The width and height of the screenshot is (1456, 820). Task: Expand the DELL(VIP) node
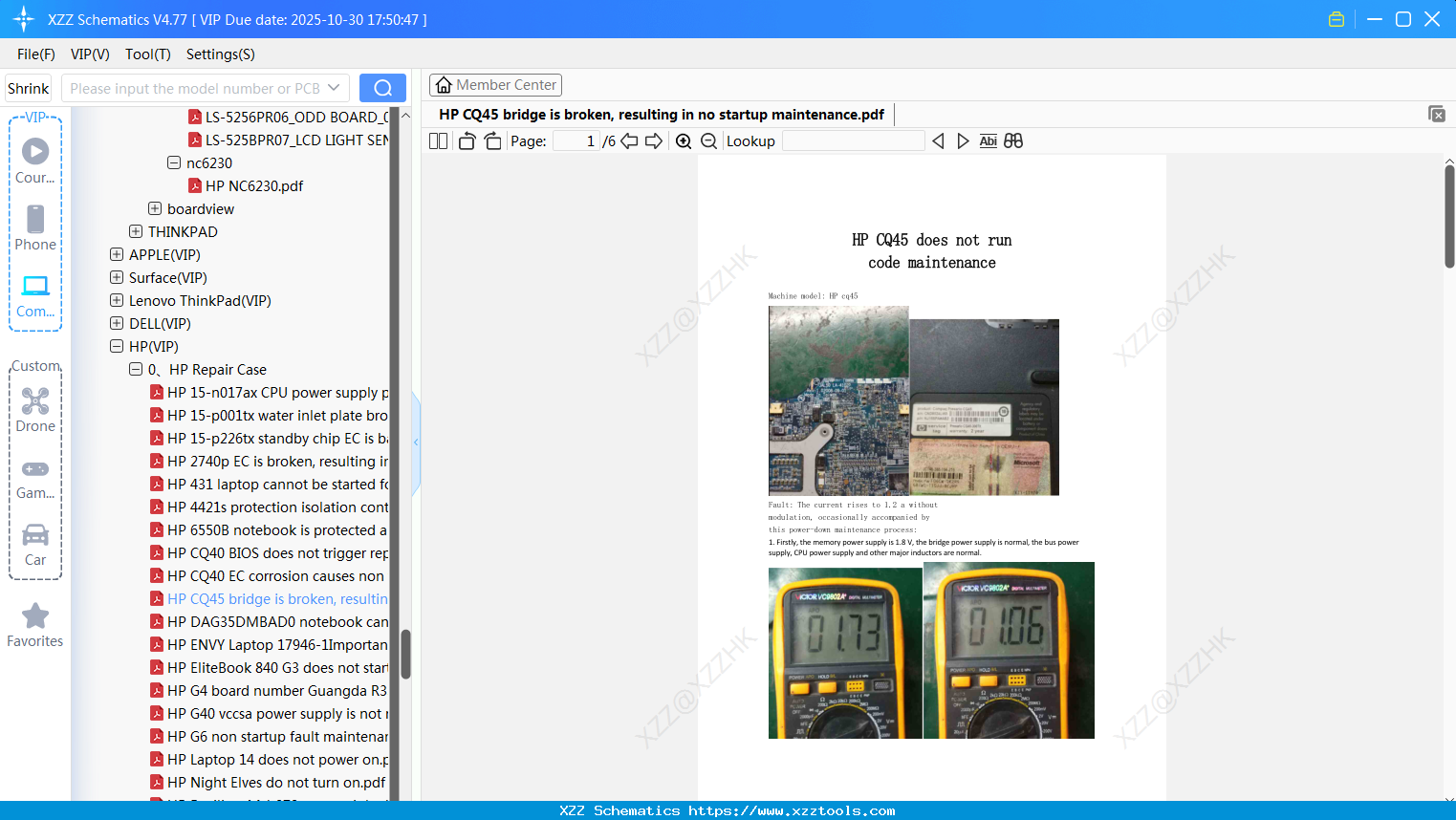click(117, 323)
